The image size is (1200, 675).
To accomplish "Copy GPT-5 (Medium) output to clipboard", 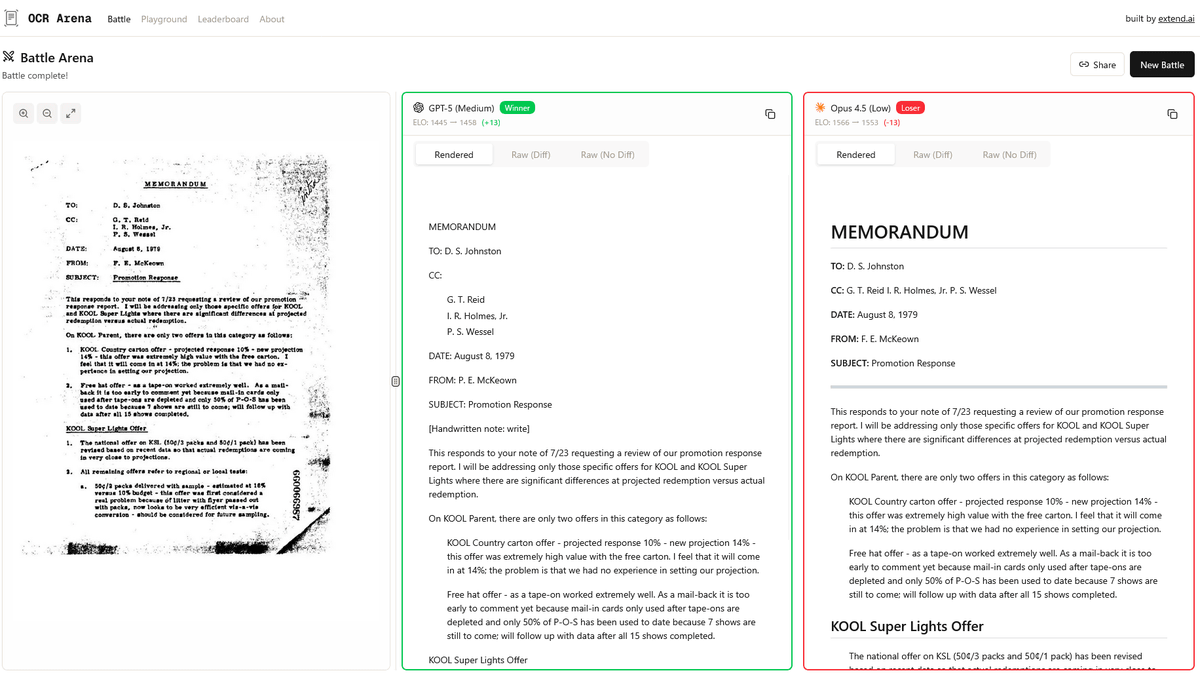I will tap(770, 114).
